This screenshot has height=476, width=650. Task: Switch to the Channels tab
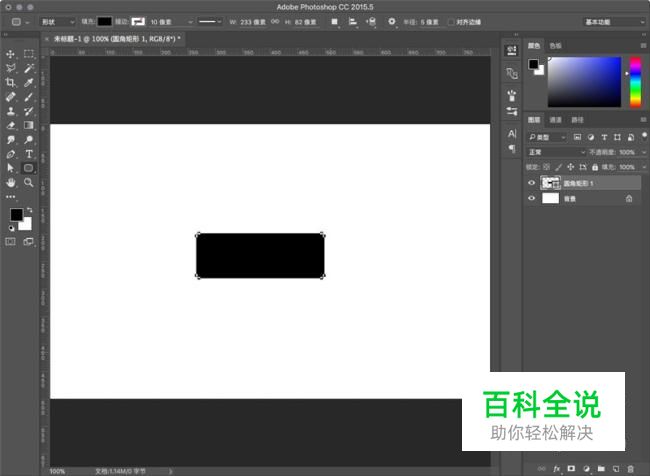[555, 120]
